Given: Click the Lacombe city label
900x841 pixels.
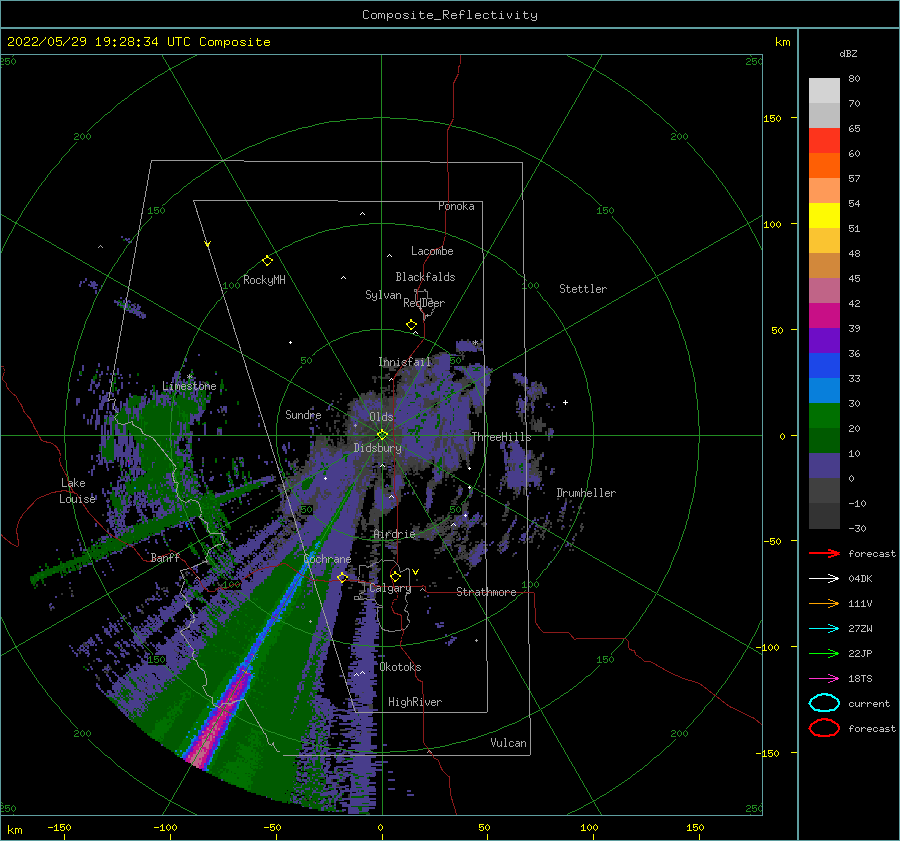Looking at the screenshot, I should [432, 251].
